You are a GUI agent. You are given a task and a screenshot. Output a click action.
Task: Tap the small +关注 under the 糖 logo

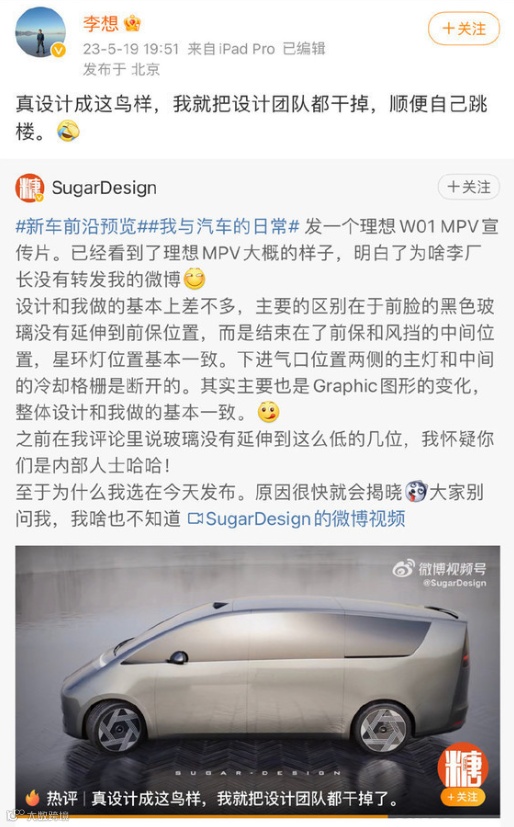pyautogui.click(x=462, y=797)
